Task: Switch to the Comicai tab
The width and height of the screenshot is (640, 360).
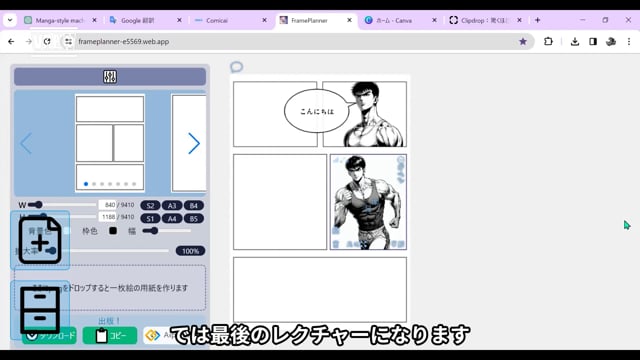Action: pyautogui.click(x=231, y=20)
